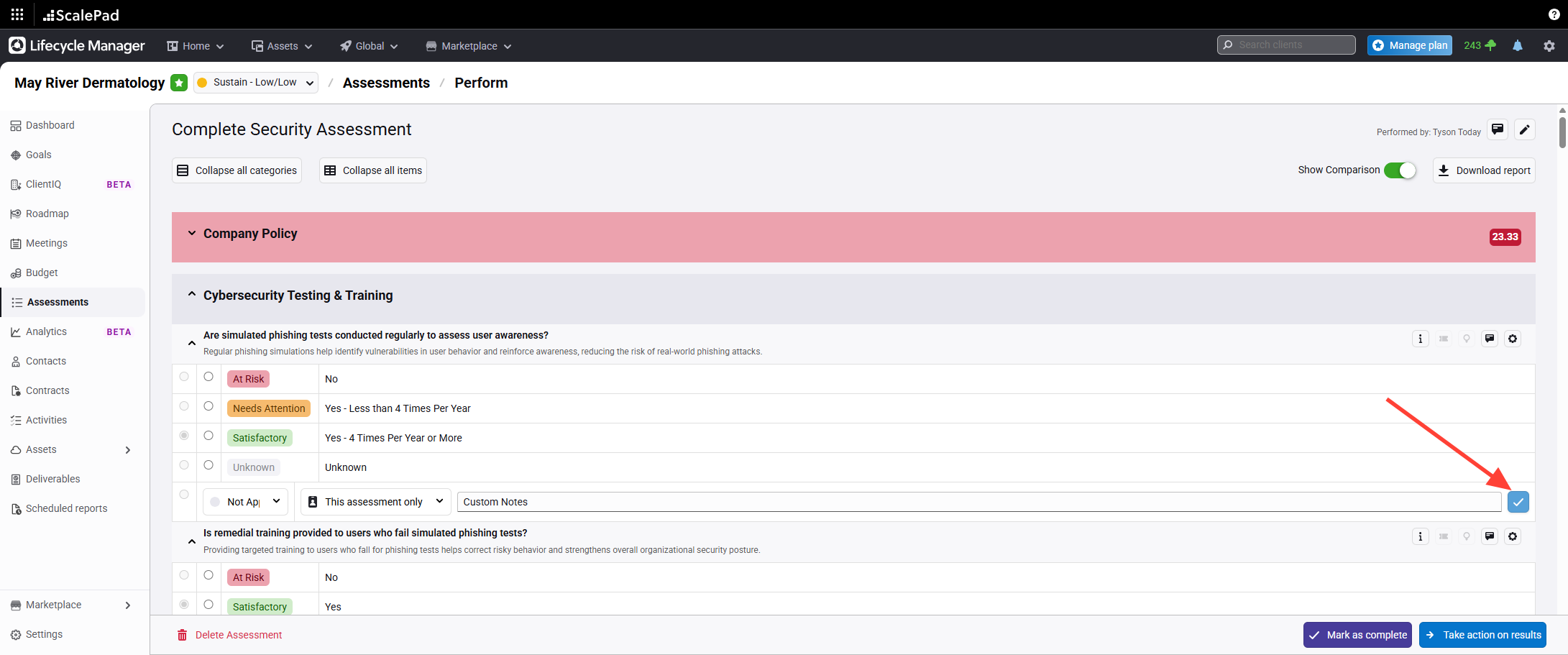
Task: Toggle the Show Comparison switch
Action: [1399, 170]
